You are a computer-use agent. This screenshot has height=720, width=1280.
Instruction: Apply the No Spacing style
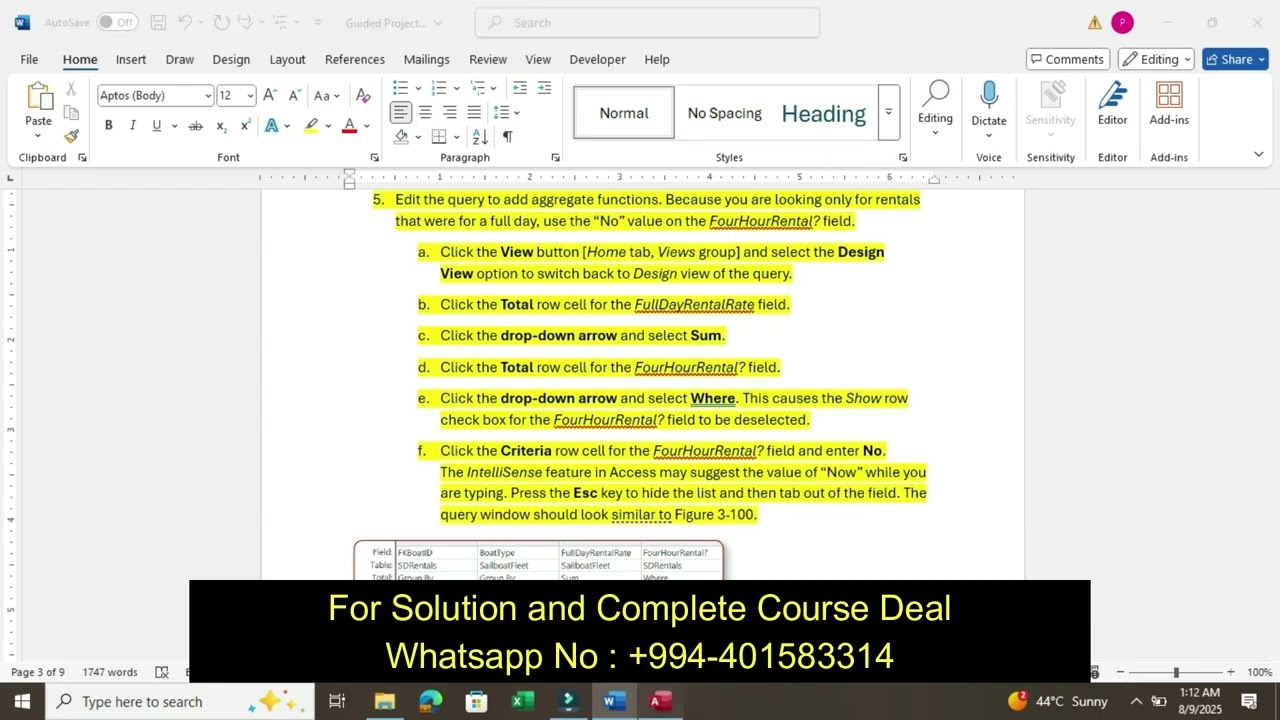(x=724, y=113)
